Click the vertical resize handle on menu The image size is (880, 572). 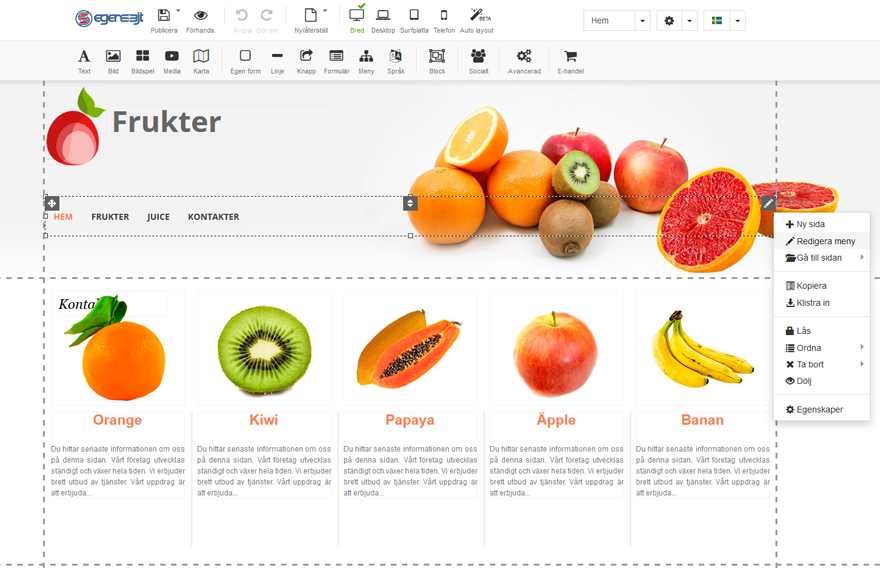click(410, 203)
